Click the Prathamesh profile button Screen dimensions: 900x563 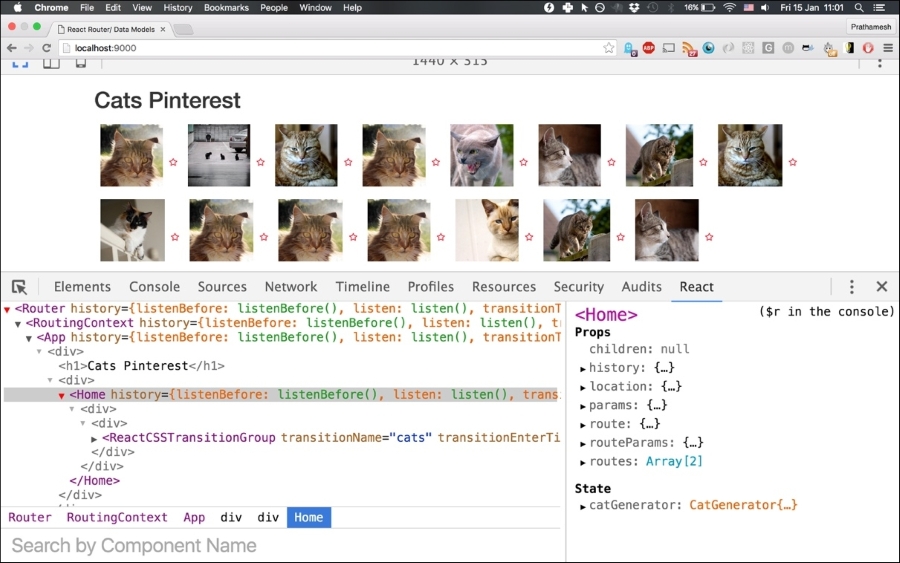coord(871,27)
